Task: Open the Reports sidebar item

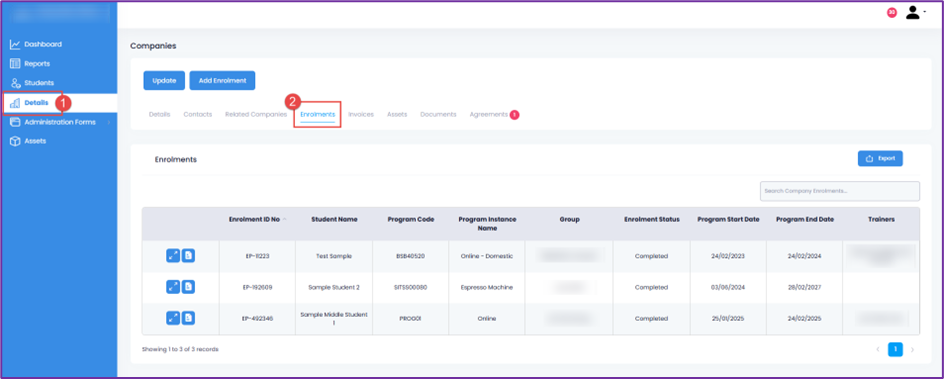Action: coord(30,63)
